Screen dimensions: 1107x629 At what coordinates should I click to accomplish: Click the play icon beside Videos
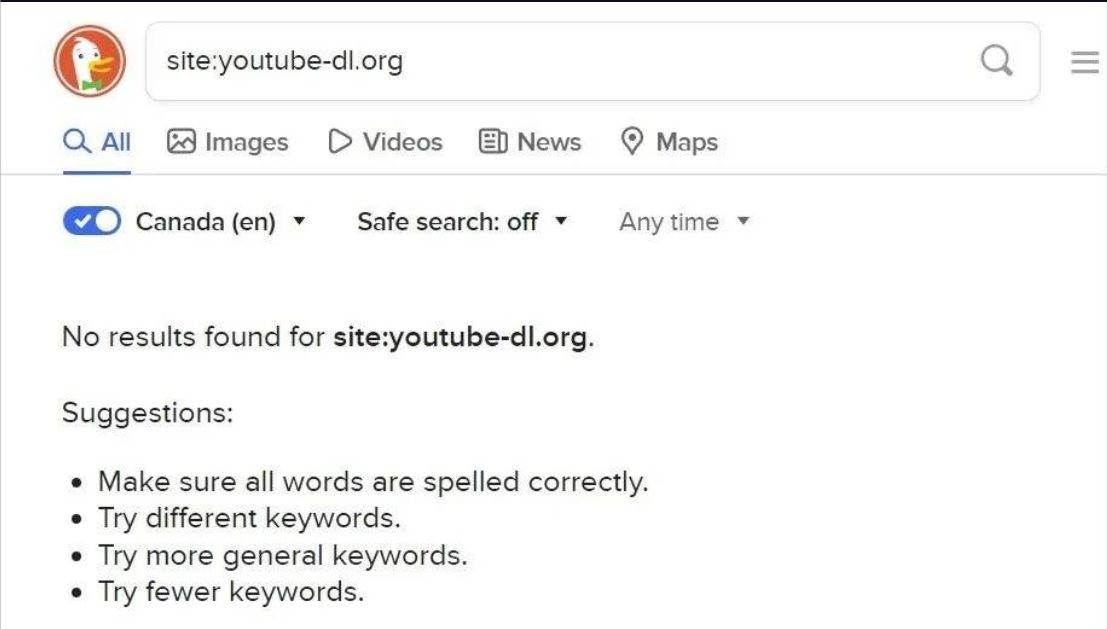[x=340, y=142]
